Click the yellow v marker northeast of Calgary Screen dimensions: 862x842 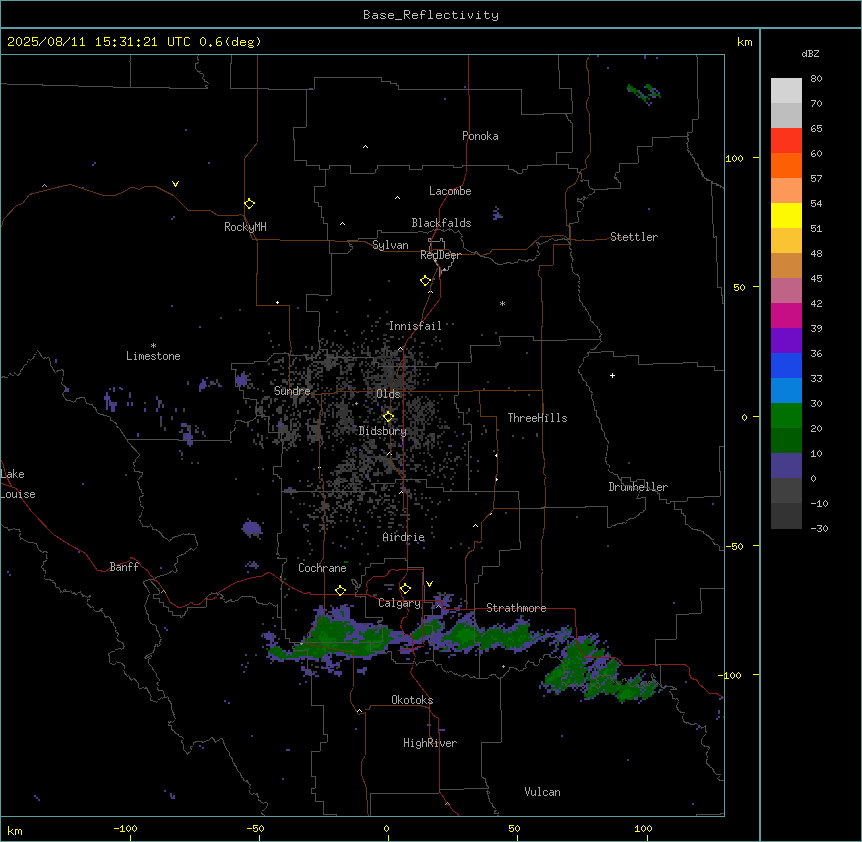pos(429,584)
